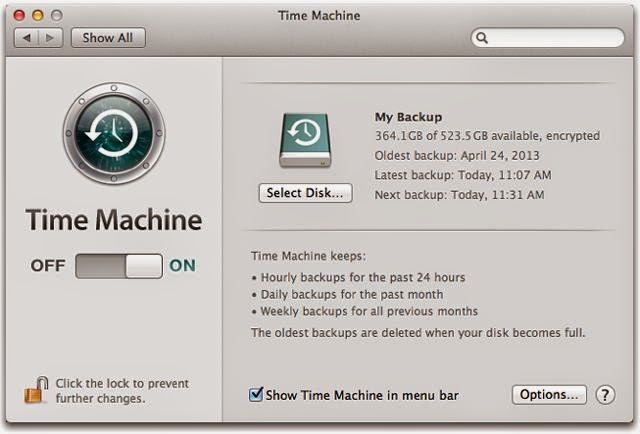Image resolution: width=640 pixels, height=434 pixels.
Task: Close the window with the red button
Action: (x=19, y=16)
